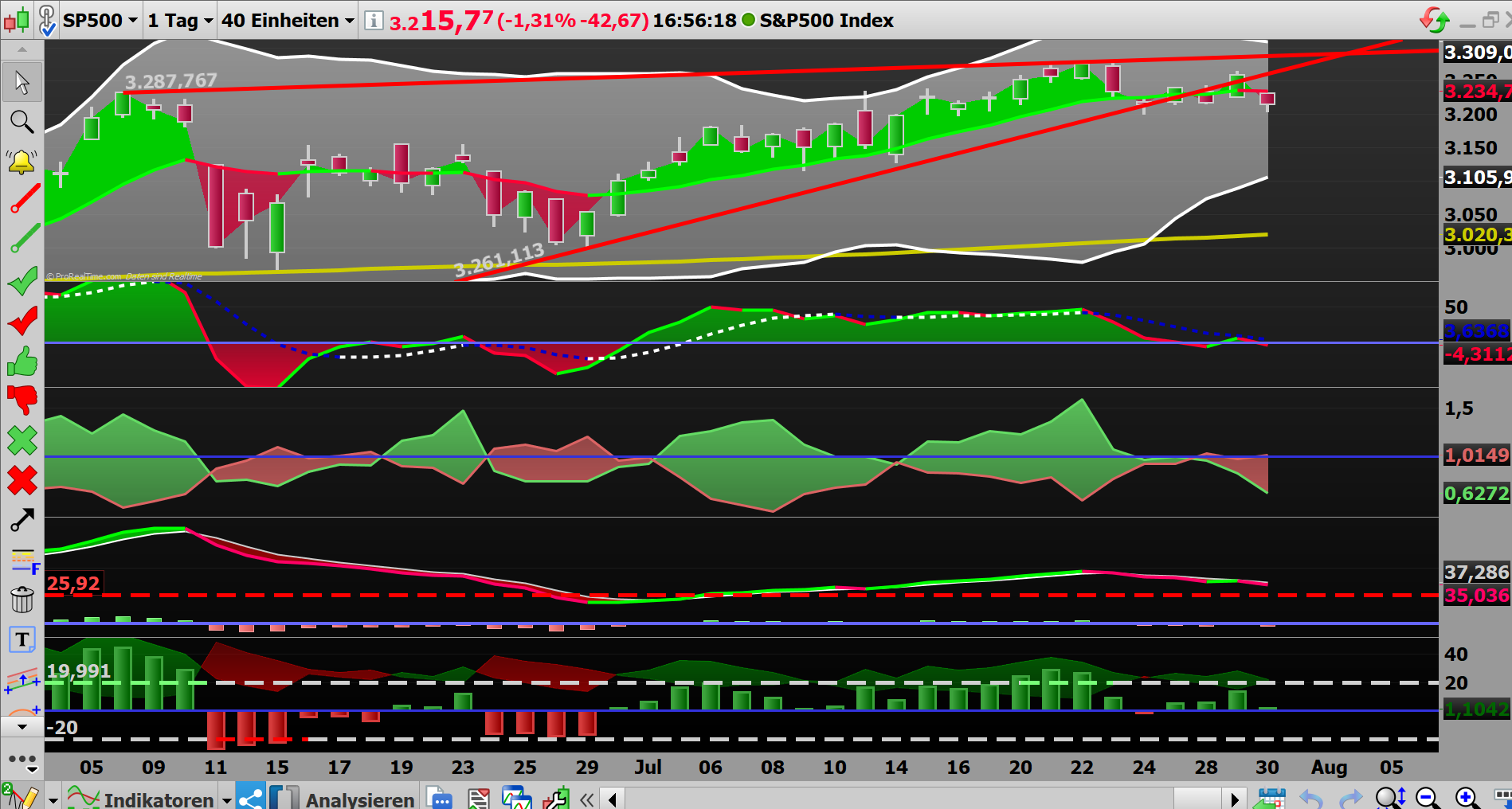This screenshot has width=1512, height=809.
Task: Click the drawing pencil objects button
Action: coord(22,798)
